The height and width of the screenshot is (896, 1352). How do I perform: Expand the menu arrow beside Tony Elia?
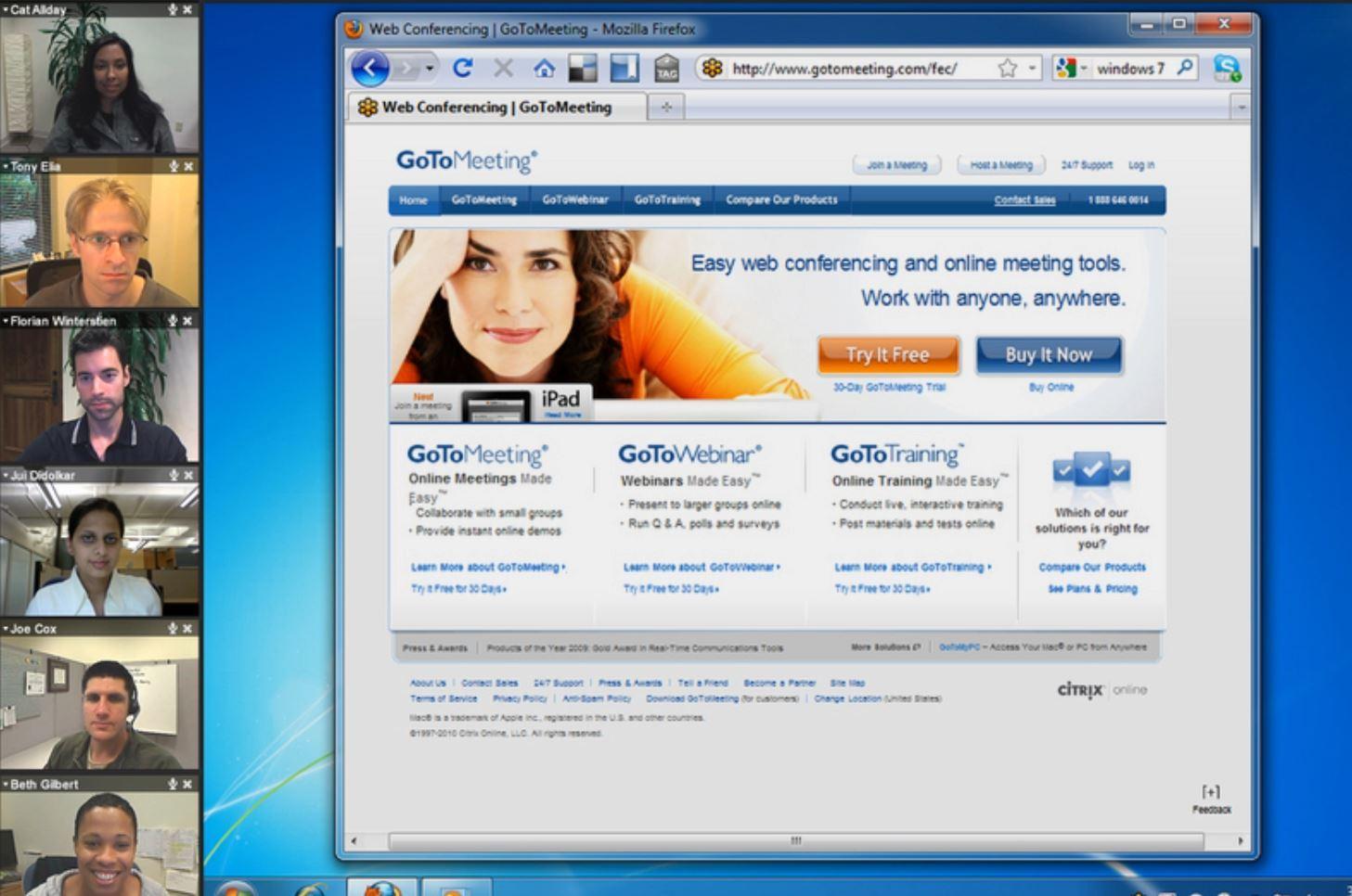click(x=5, y=166)
